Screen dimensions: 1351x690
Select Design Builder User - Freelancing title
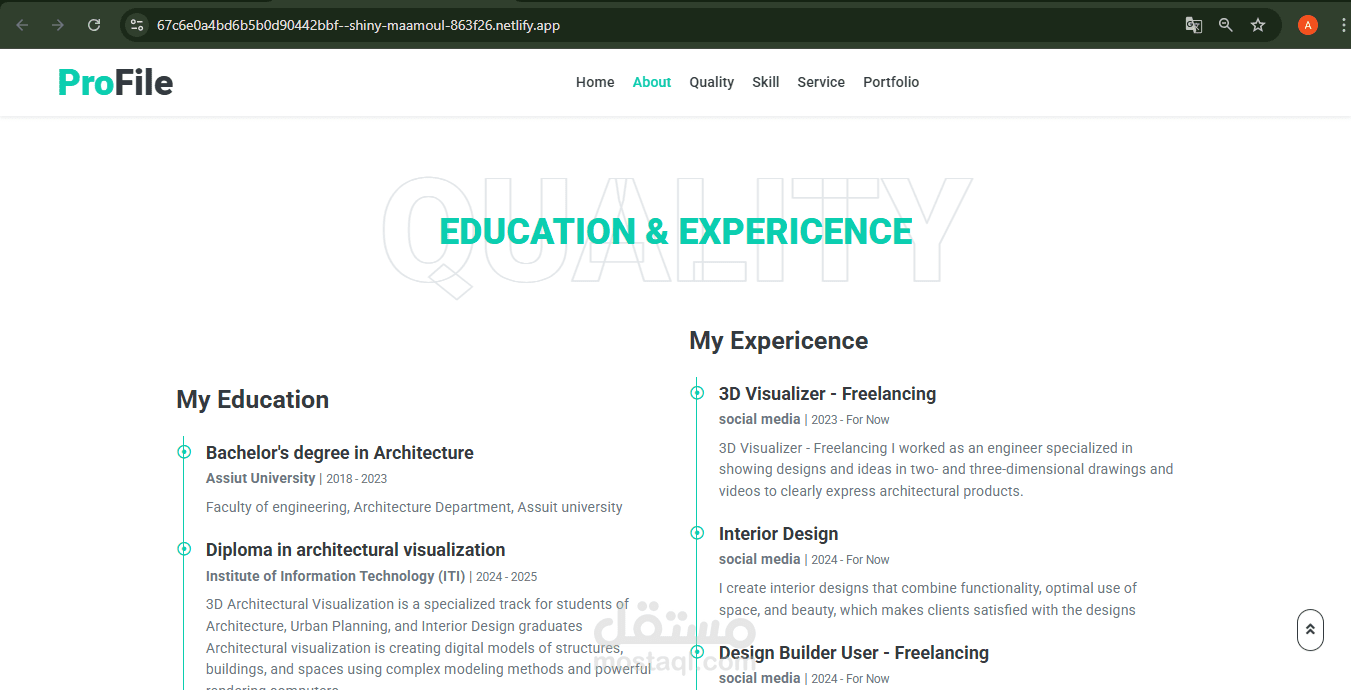click(x=853, y=653)
